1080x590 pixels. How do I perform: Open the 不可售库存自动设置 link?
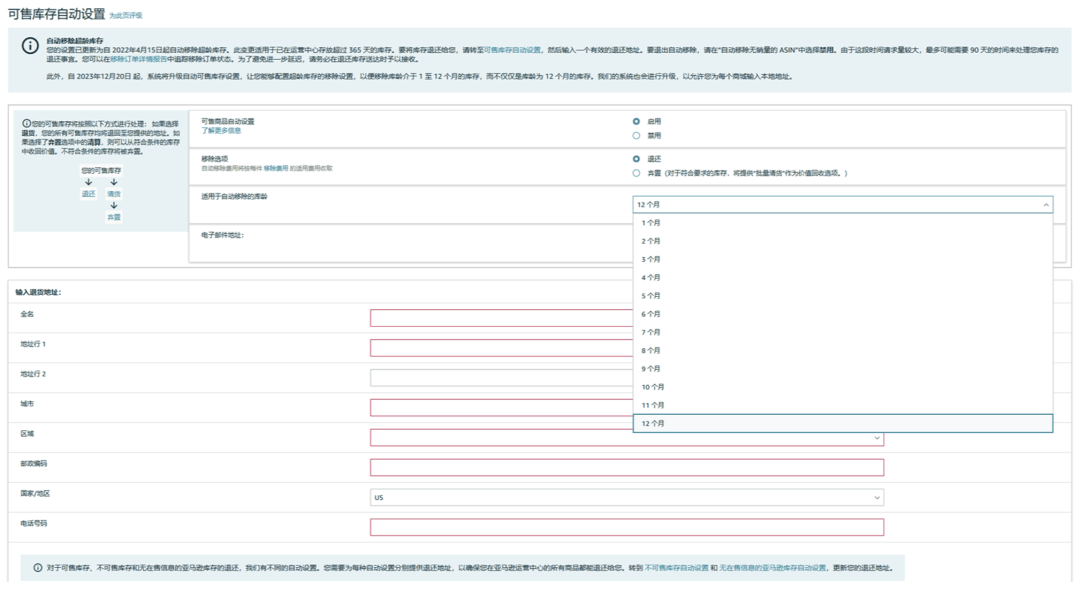(x=676, y=567)
